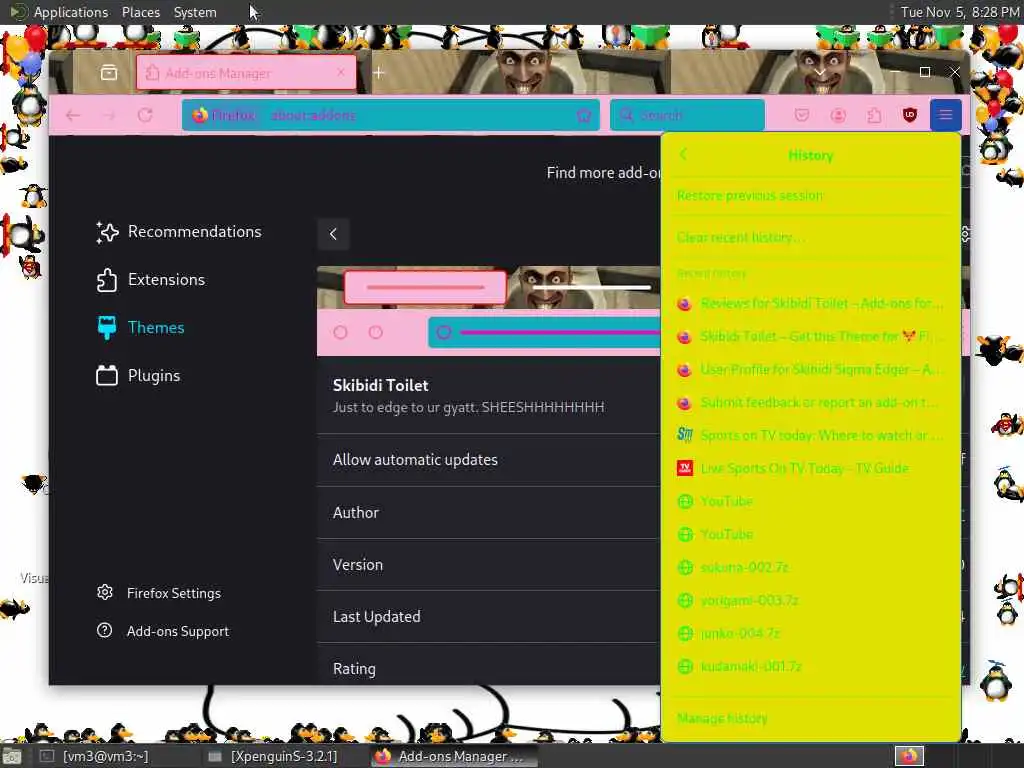Image resolution: width=1024 pixels, height=768 pixels.
Task: Go back to themes list with chevron button
Action: point(333,234)
